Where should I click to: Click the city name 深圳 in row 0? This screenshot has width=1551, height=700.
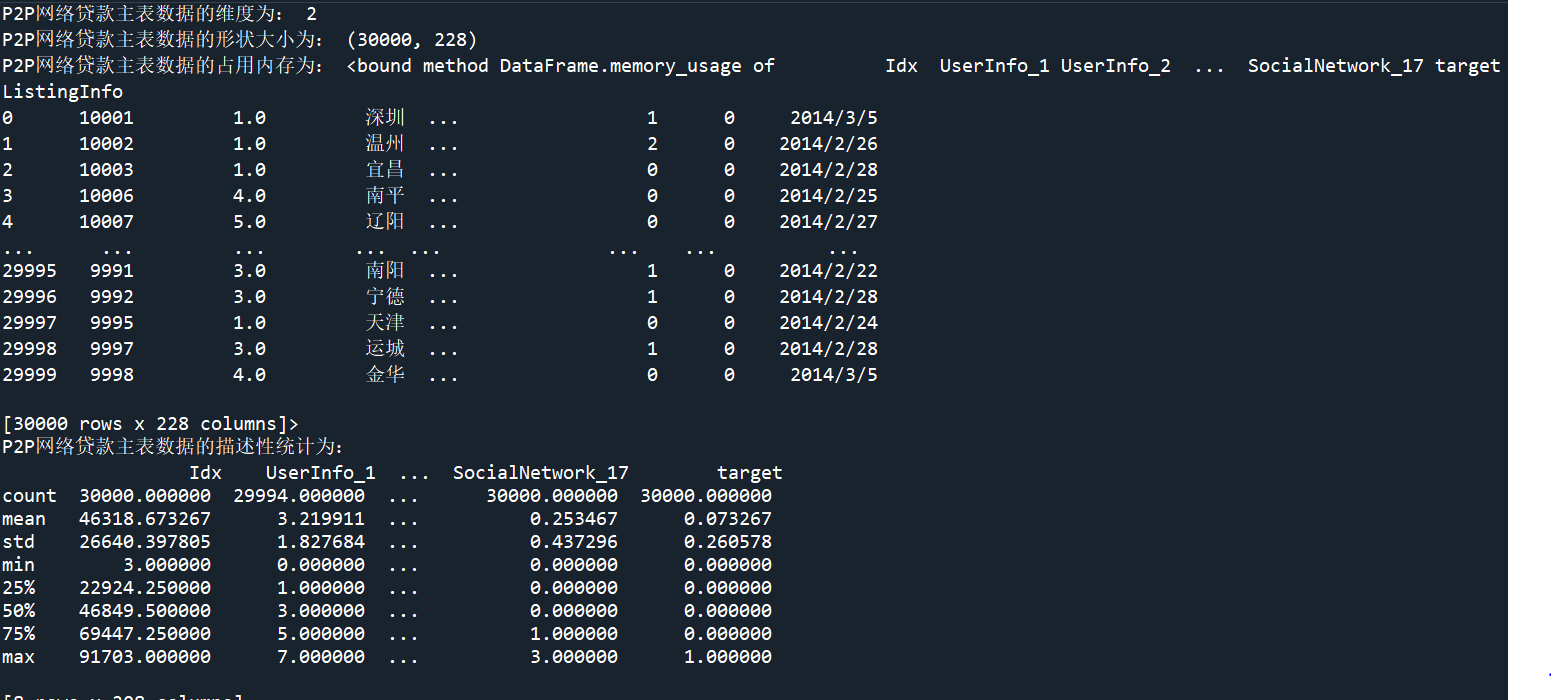coord(384,118)
